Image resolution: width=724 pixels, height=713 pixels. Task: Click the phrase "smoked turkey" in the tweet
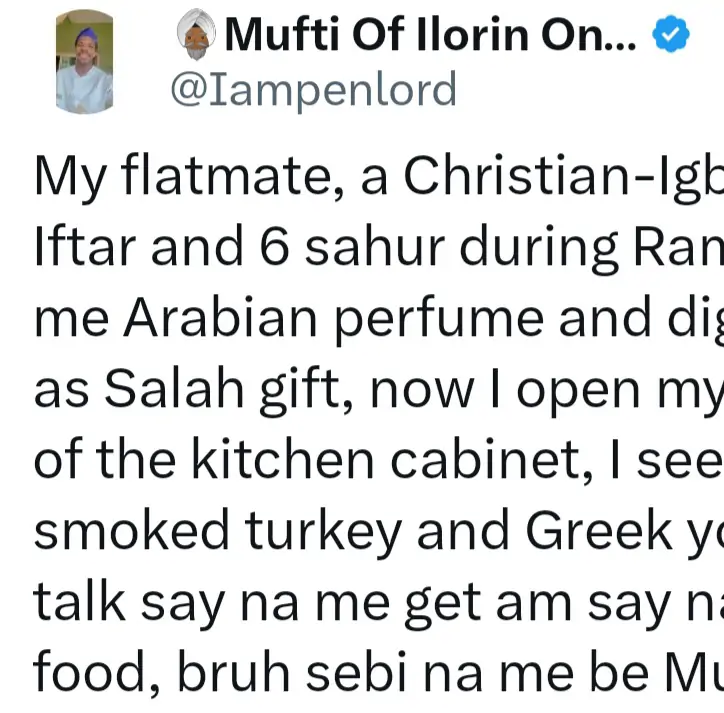[x=210, y=529]
